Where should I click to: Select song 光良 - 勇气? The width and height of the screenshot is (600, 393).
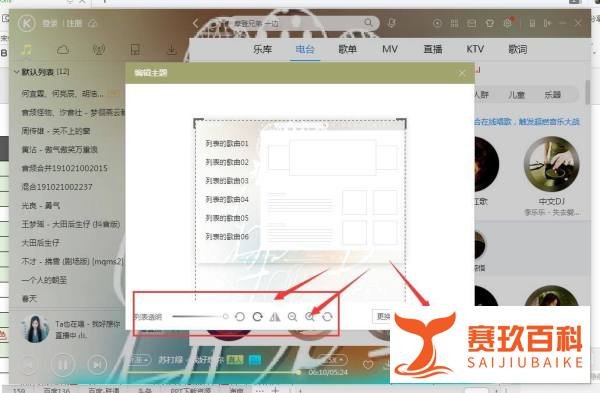[x=41, y=205]
